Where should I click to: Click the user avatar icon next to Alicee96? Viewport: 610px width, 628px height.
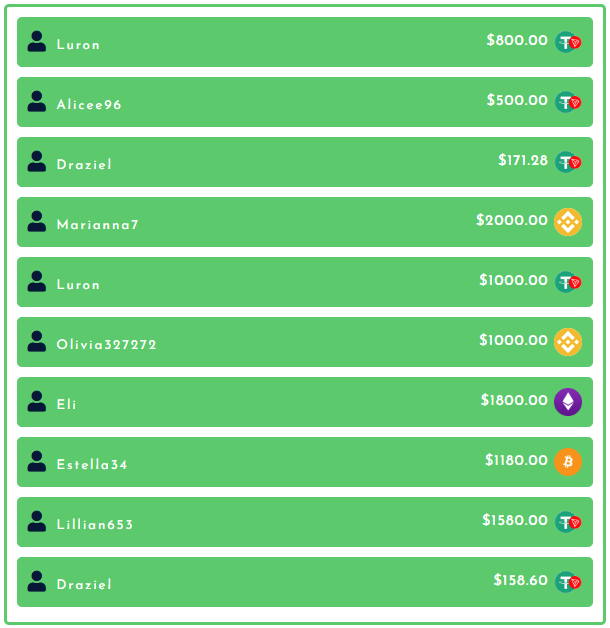(x=37, y=101)
